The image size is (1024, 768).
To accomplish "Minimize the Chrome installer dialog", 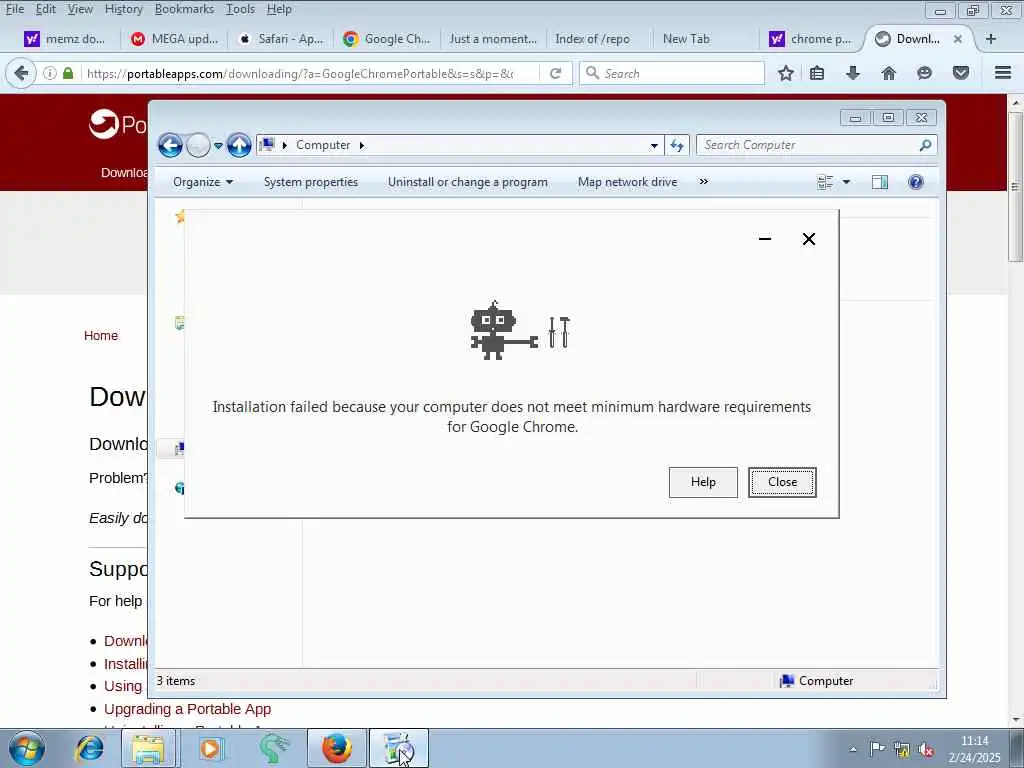I will coord(765,239).
